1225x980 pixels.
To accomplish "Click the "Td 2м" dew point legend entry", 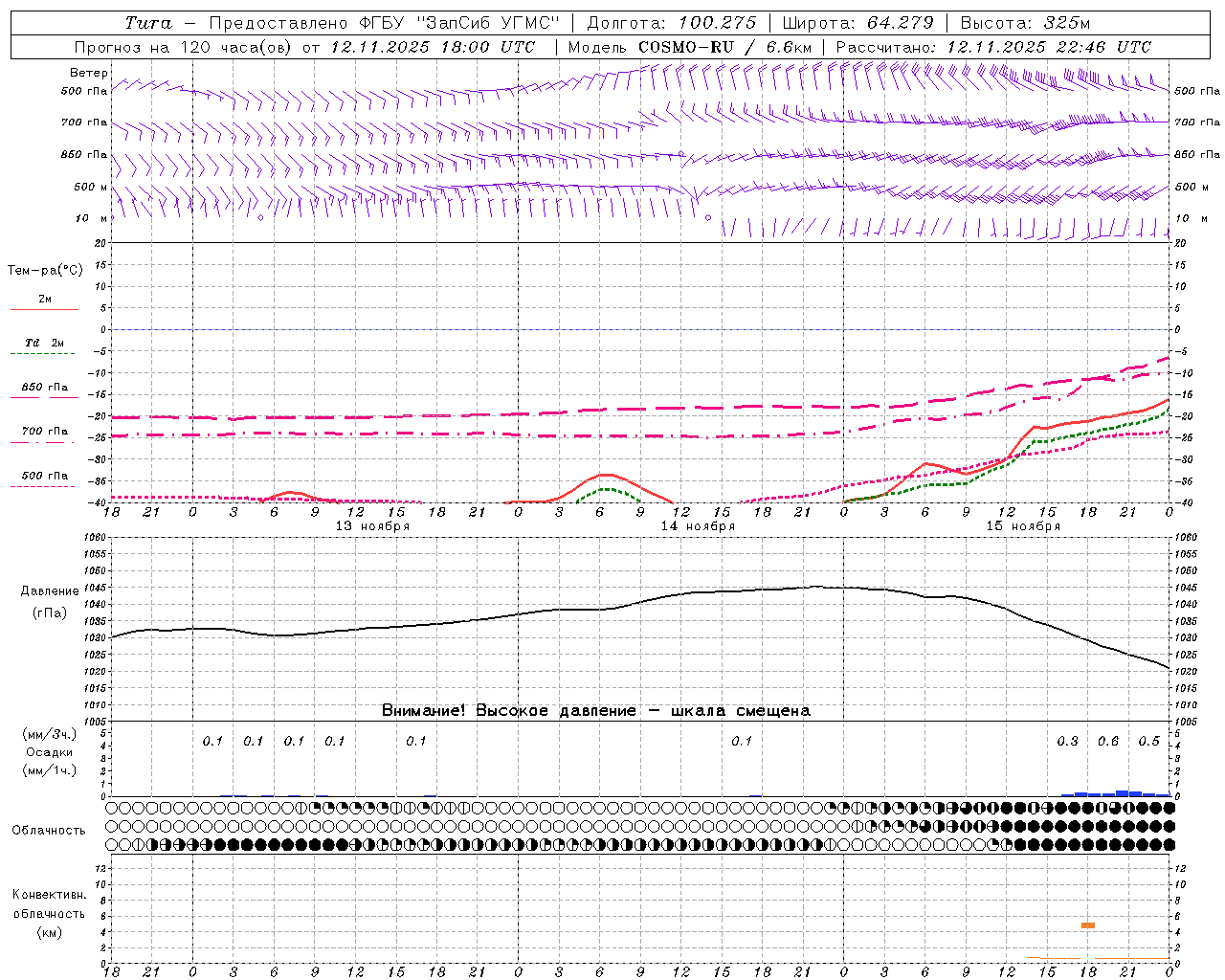I will 45,343.
